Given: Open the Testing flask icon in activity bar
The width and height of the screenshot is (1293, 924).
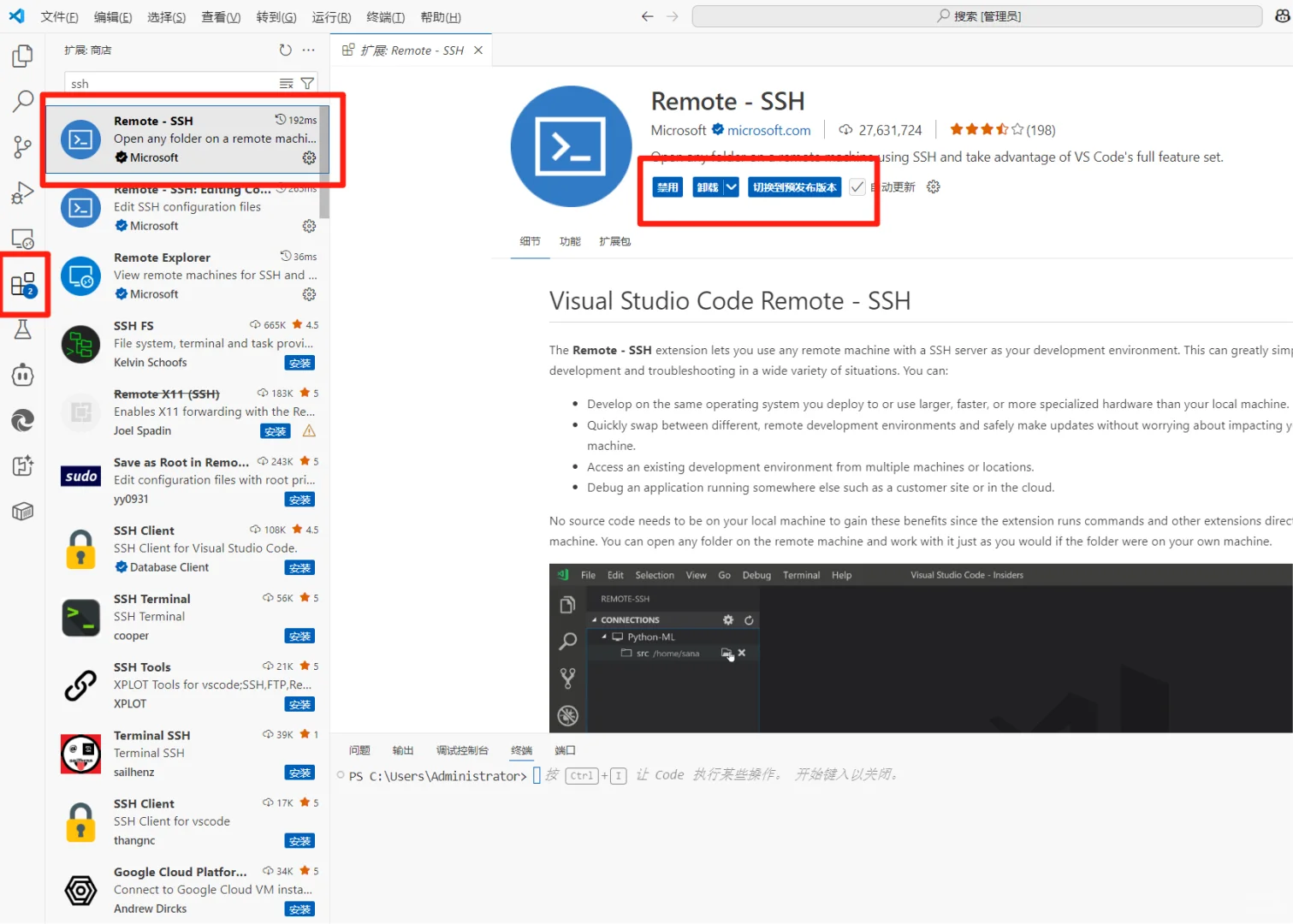Looking at the screenshot, I should coord(22,329).
